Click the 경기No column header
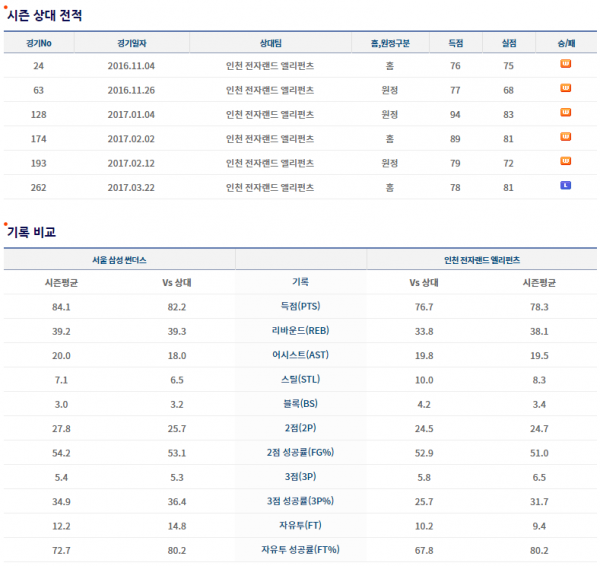 tap(39, 43)
